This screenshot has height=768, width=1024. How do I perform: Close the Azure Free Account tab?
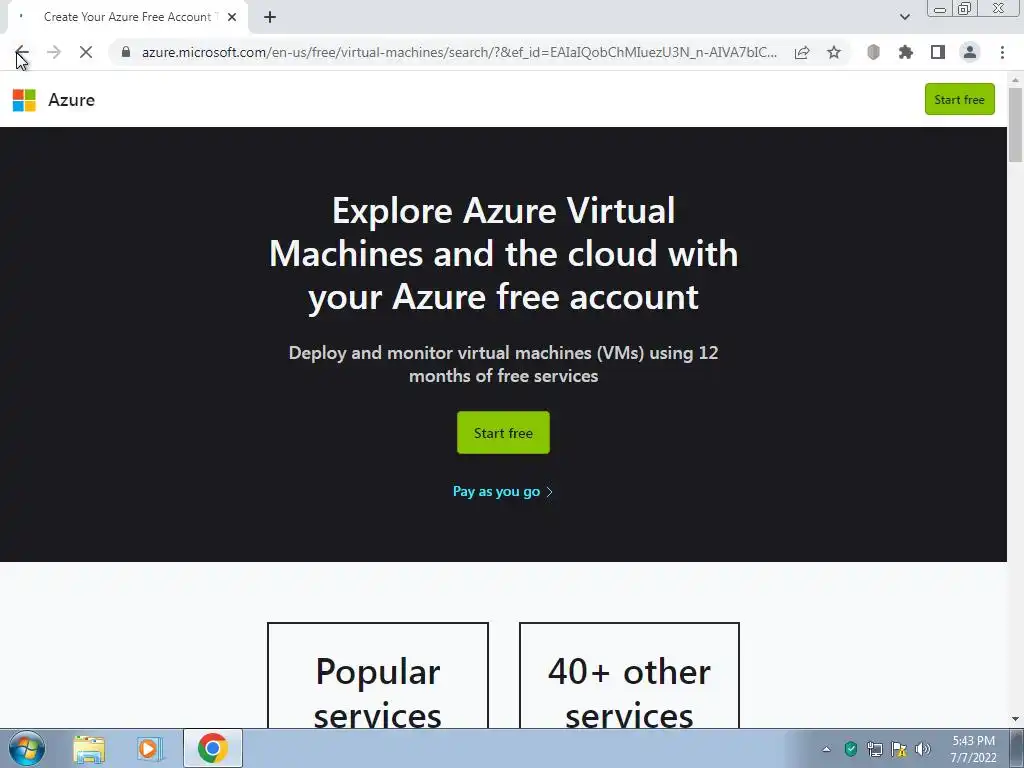(232, 17)
